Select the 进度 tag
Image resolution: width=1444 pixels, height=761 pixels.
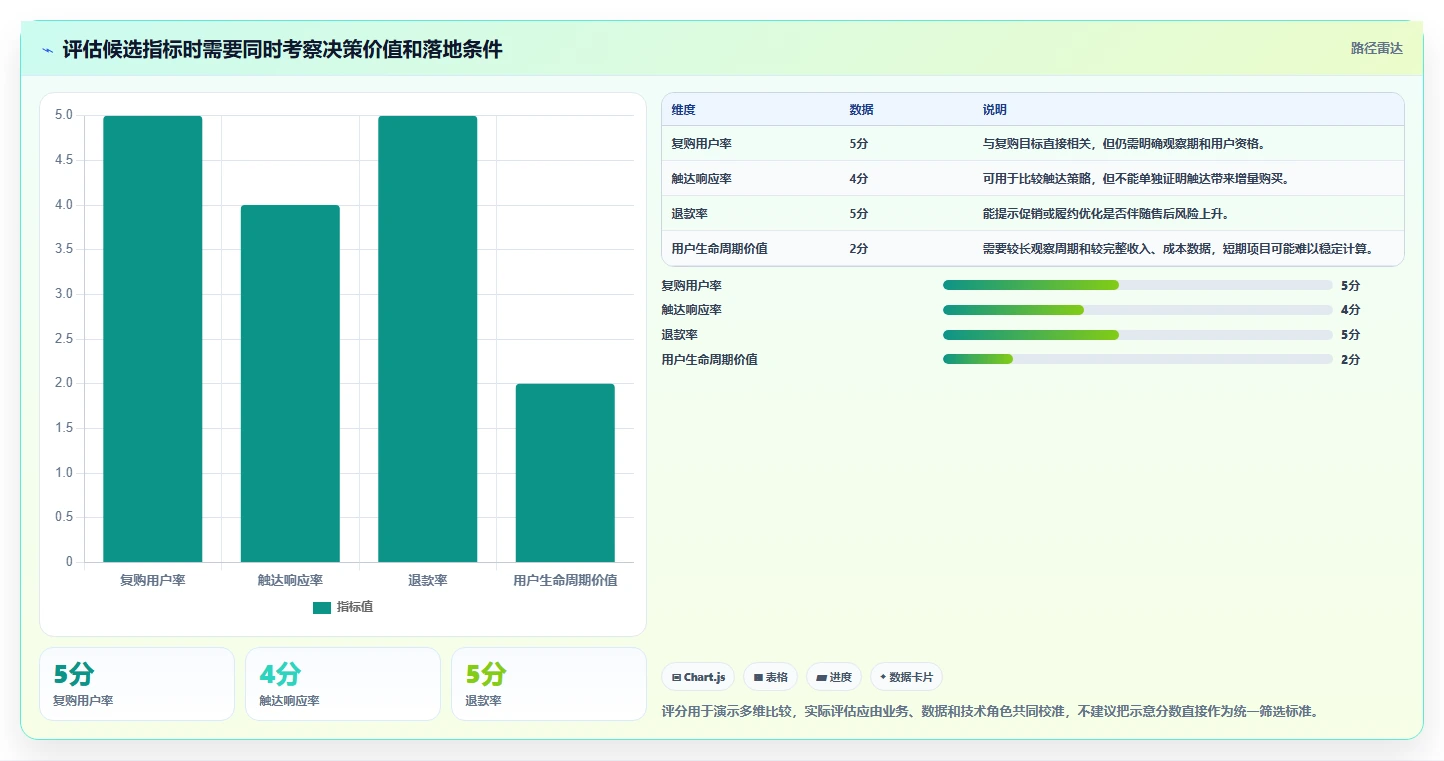pos(834,677)
